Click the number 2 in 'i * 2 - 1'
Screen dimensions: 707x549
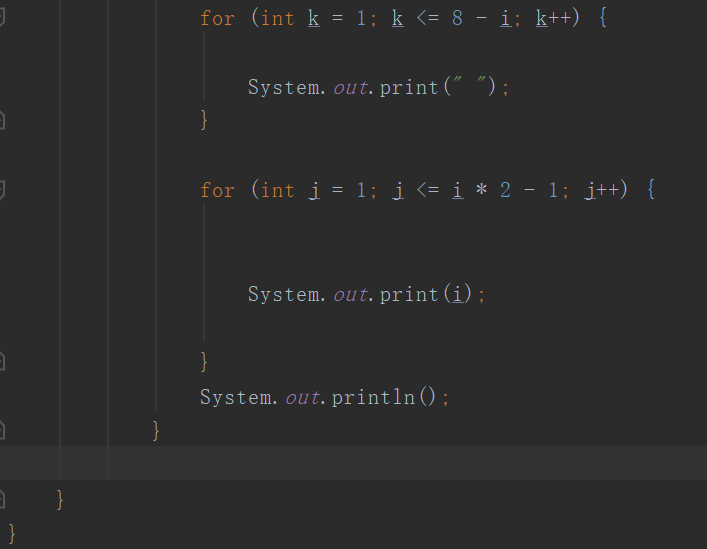[505, 190]
